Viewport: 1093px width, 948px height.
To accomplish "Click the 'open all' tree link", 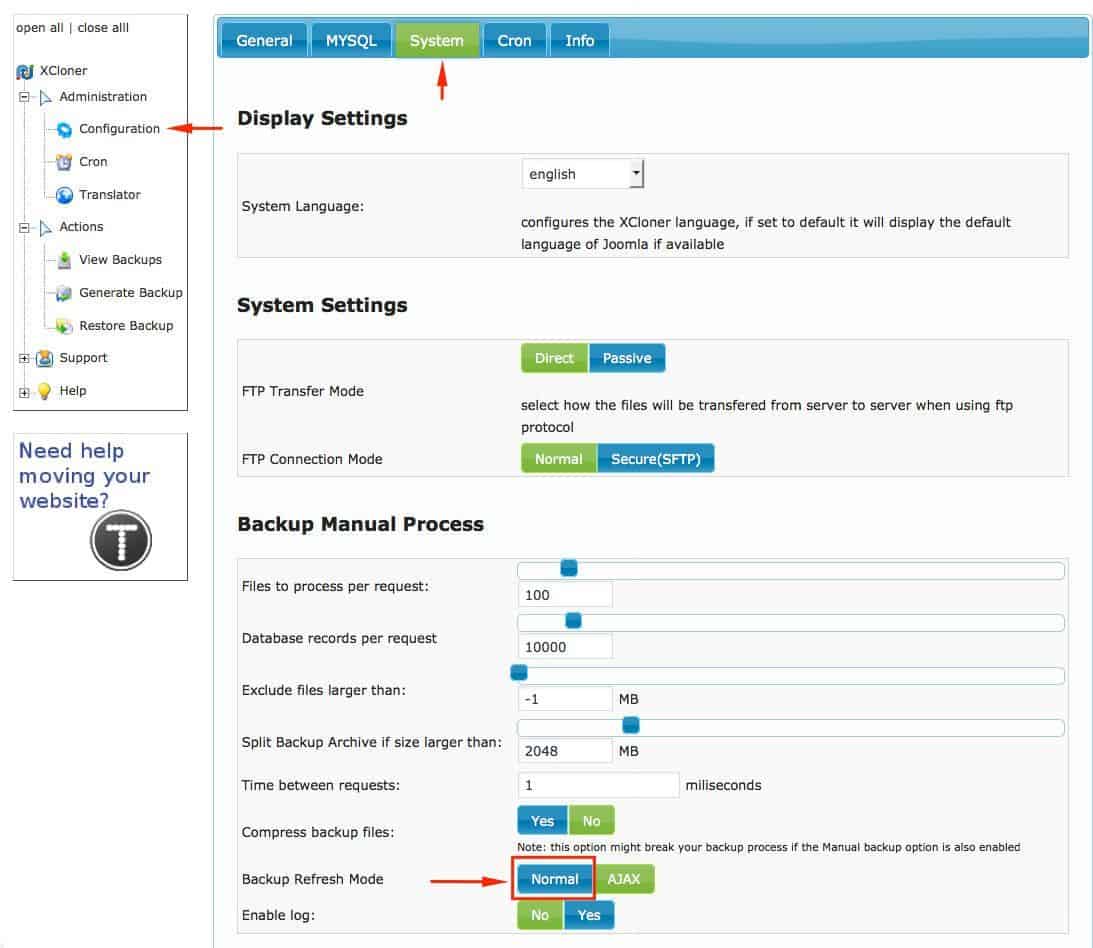I will pos(40,28).
